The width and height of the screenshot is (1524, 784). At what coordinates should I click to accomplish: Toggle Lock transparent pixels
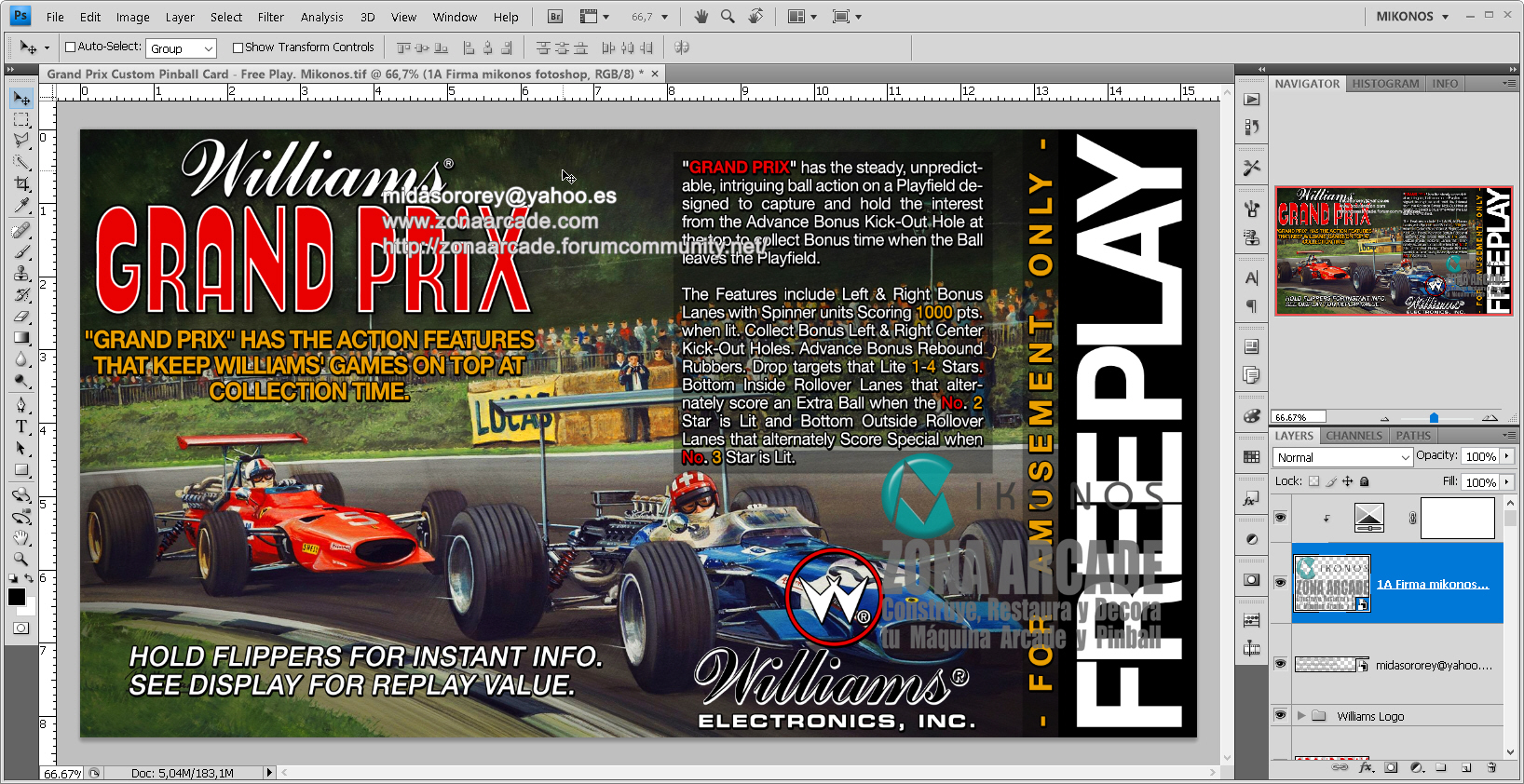click(1313, 481)
